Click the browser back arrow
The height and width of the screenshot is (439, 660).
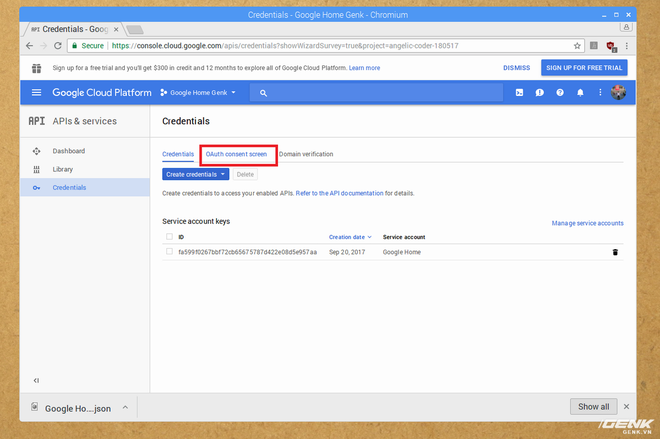[x=29, y=45]
